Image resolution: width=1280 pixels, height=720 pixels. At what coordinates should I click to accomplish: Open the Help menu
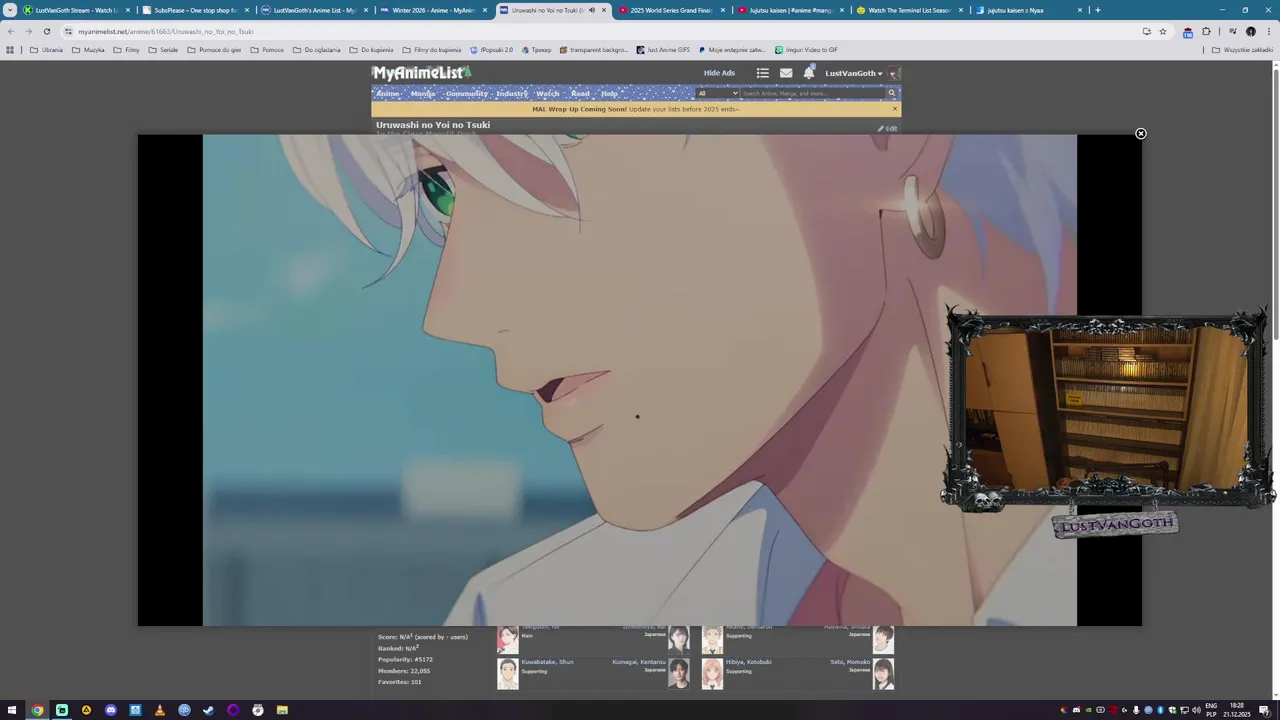coord(609,93)
